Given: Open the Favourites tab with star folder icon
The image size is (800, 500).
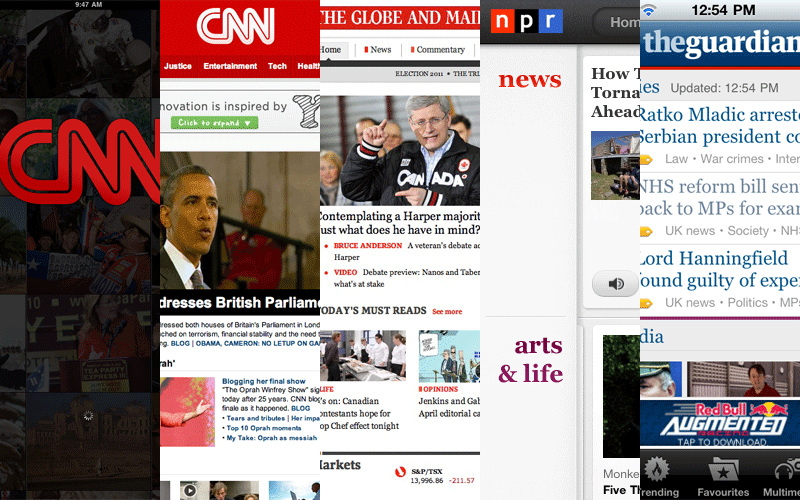Looking at the screenshot, I should tap(723, 475).
